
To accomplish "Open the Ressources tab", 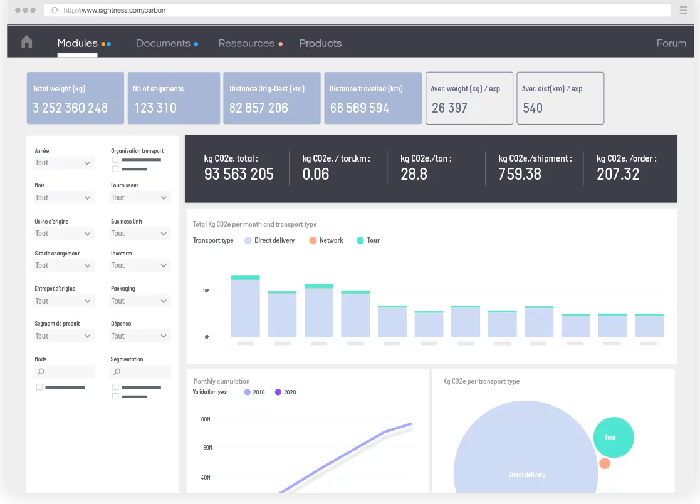I will click(246, 43).
